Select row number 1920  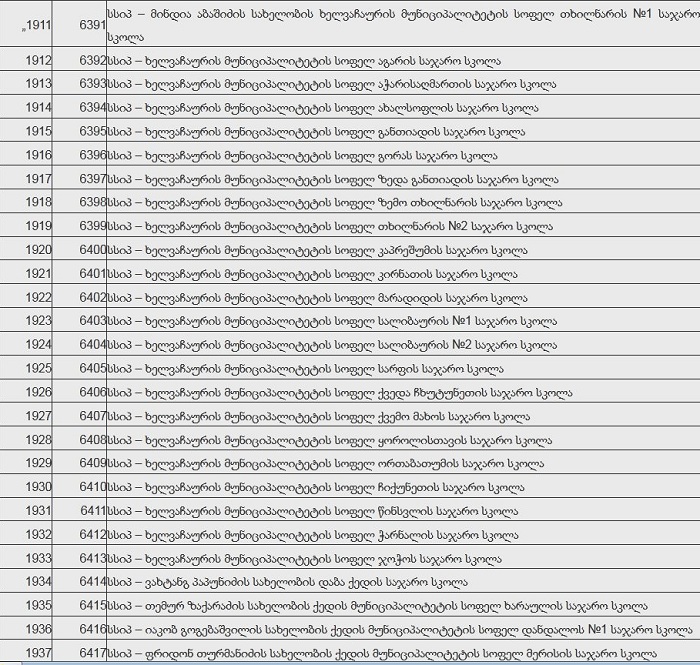[x=38, y=250]
